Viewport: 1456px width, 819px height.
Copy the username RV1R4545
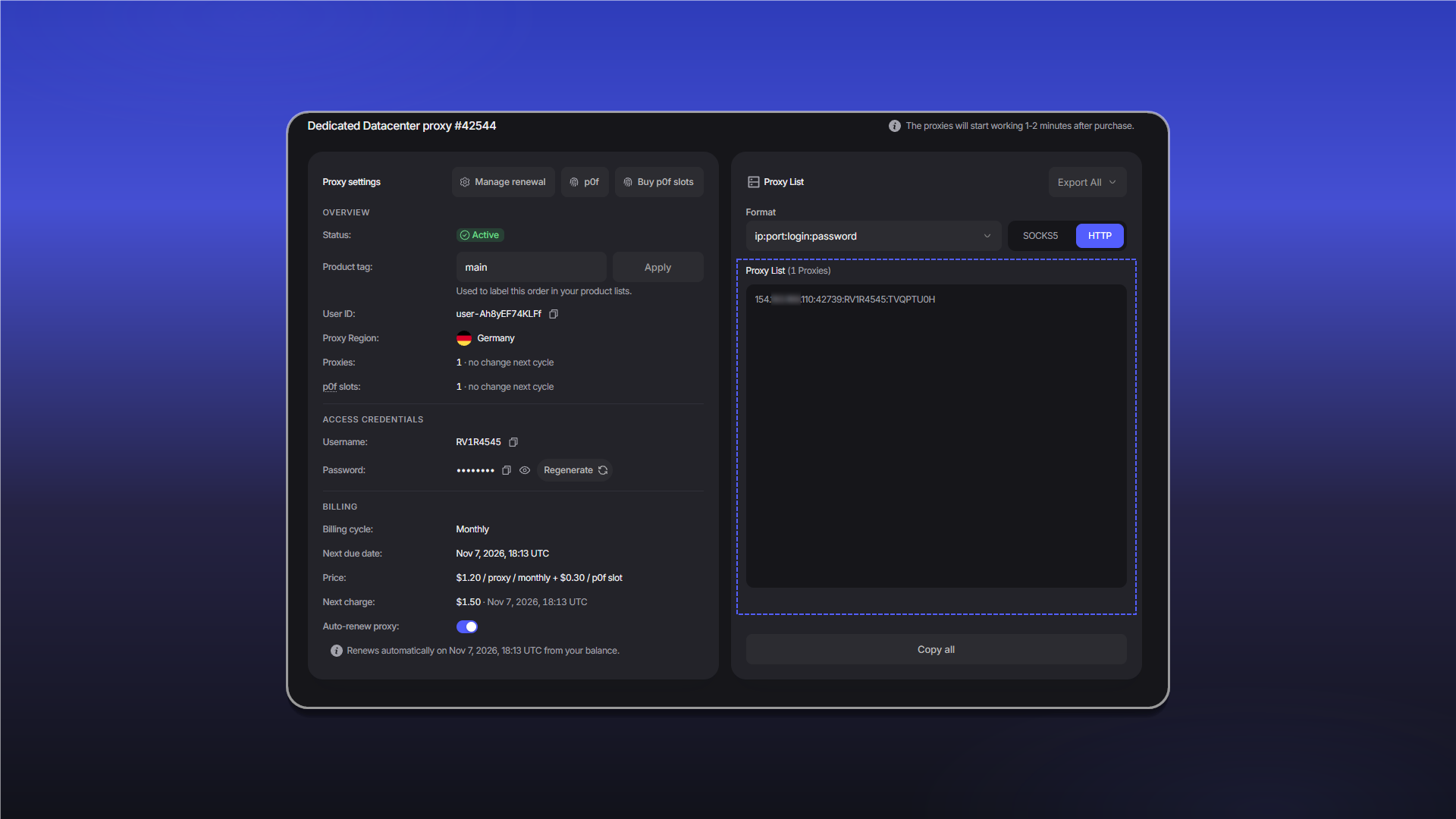pos(513,442)
